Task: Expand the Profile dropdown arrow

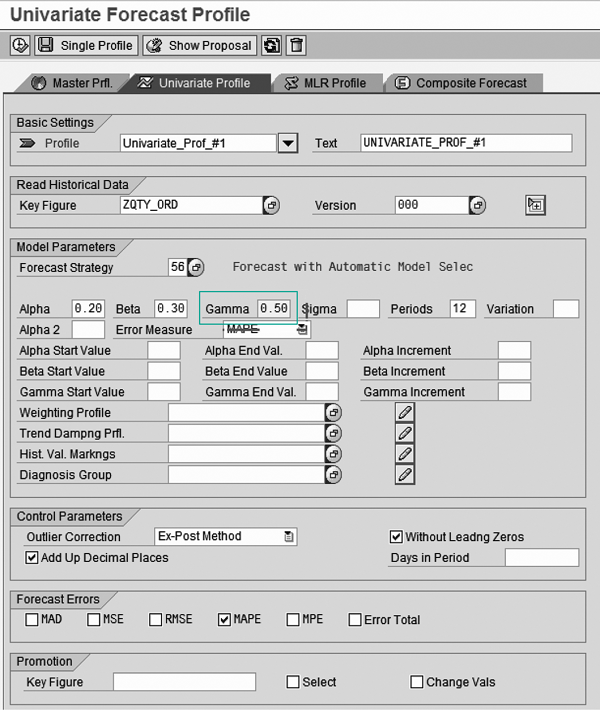Action: [x=288, y=144]
